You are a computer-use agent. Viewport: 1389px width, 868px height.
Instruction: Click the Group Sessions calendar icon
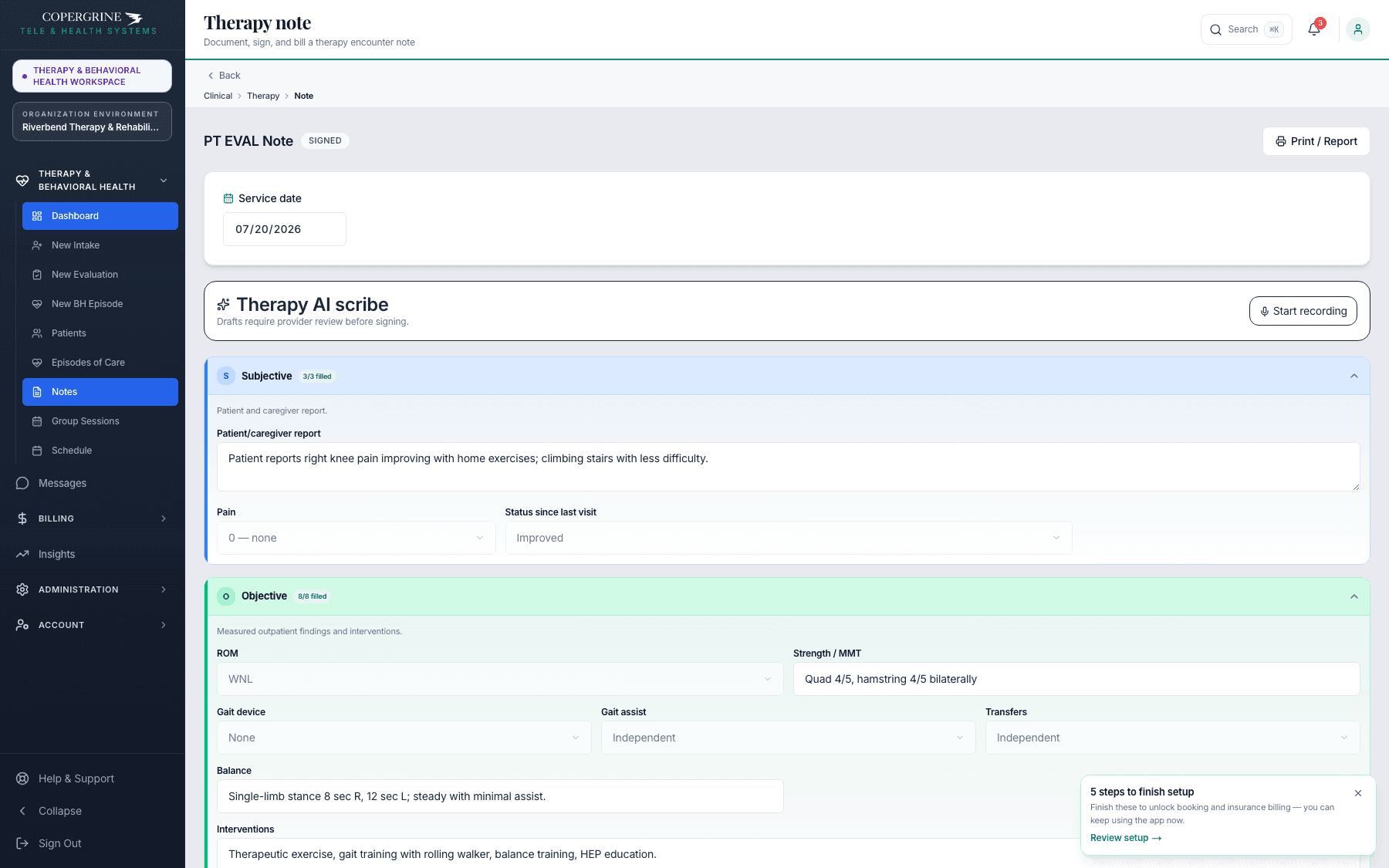pyautogui.click(x=37, y=421)
